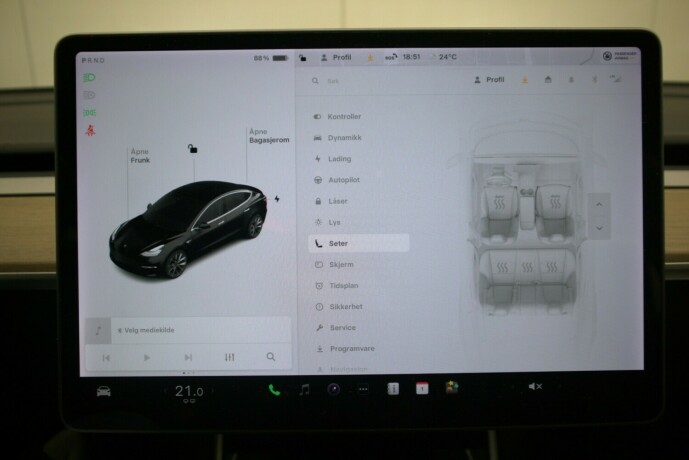Tap the unlock padlock icon above car
Viewport: 689px width, 460px height.
[192, 149]
